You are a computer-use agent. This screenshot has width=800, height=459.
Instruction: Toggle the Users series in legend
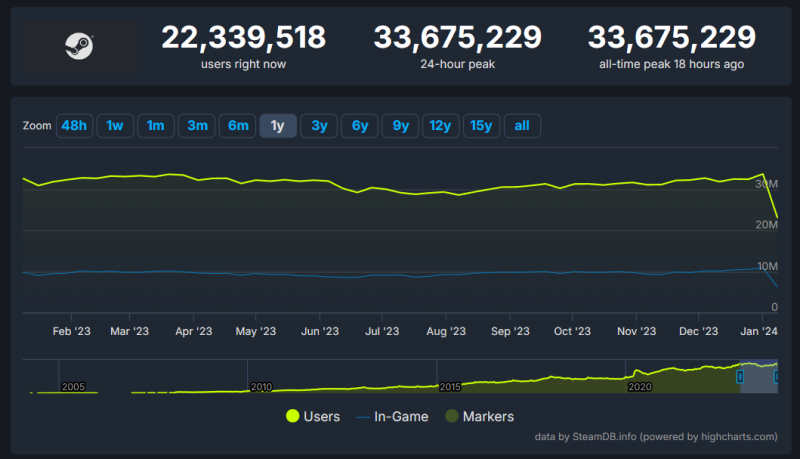tap(313, 416)
